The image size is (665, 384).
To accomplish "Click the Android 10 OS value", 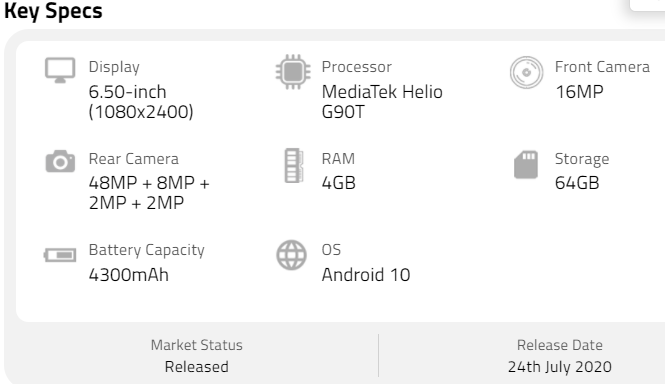I will click(x=366, y=275).
